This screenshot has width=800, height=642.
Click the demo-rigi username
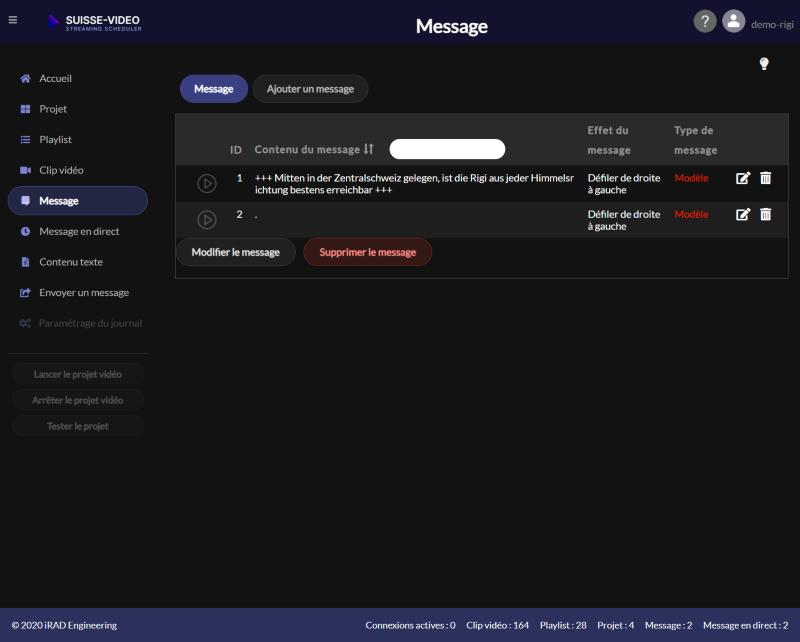pos(772,24)
